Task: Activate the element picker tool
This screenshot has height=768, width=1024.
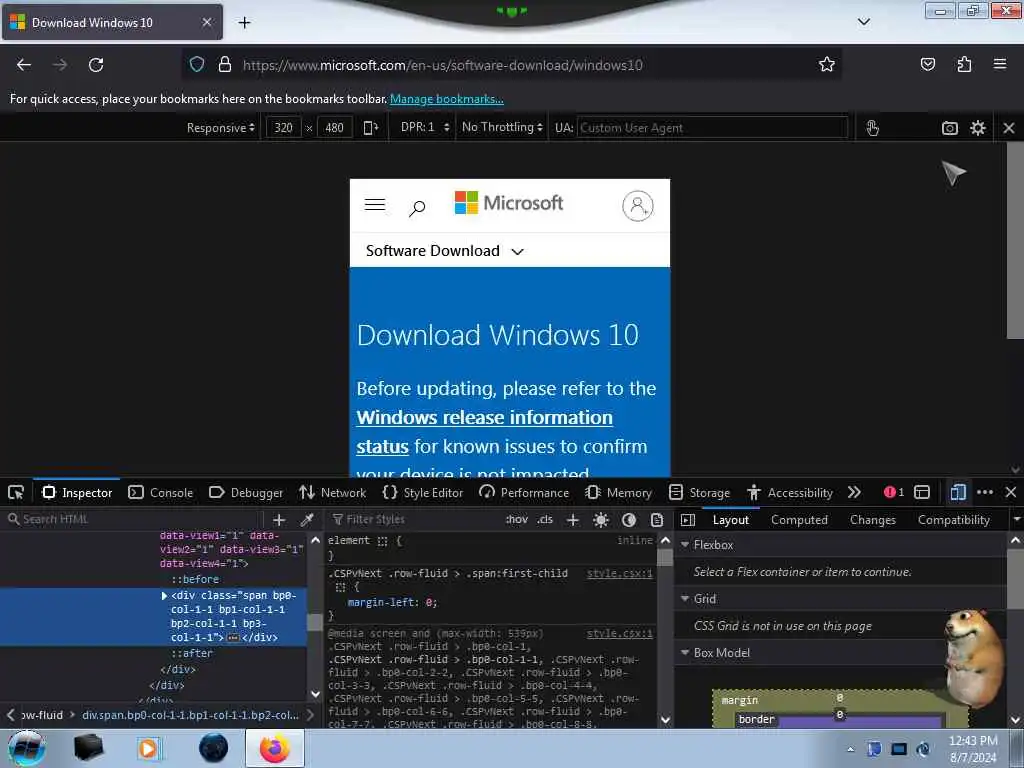Action: tap(16, 492)
